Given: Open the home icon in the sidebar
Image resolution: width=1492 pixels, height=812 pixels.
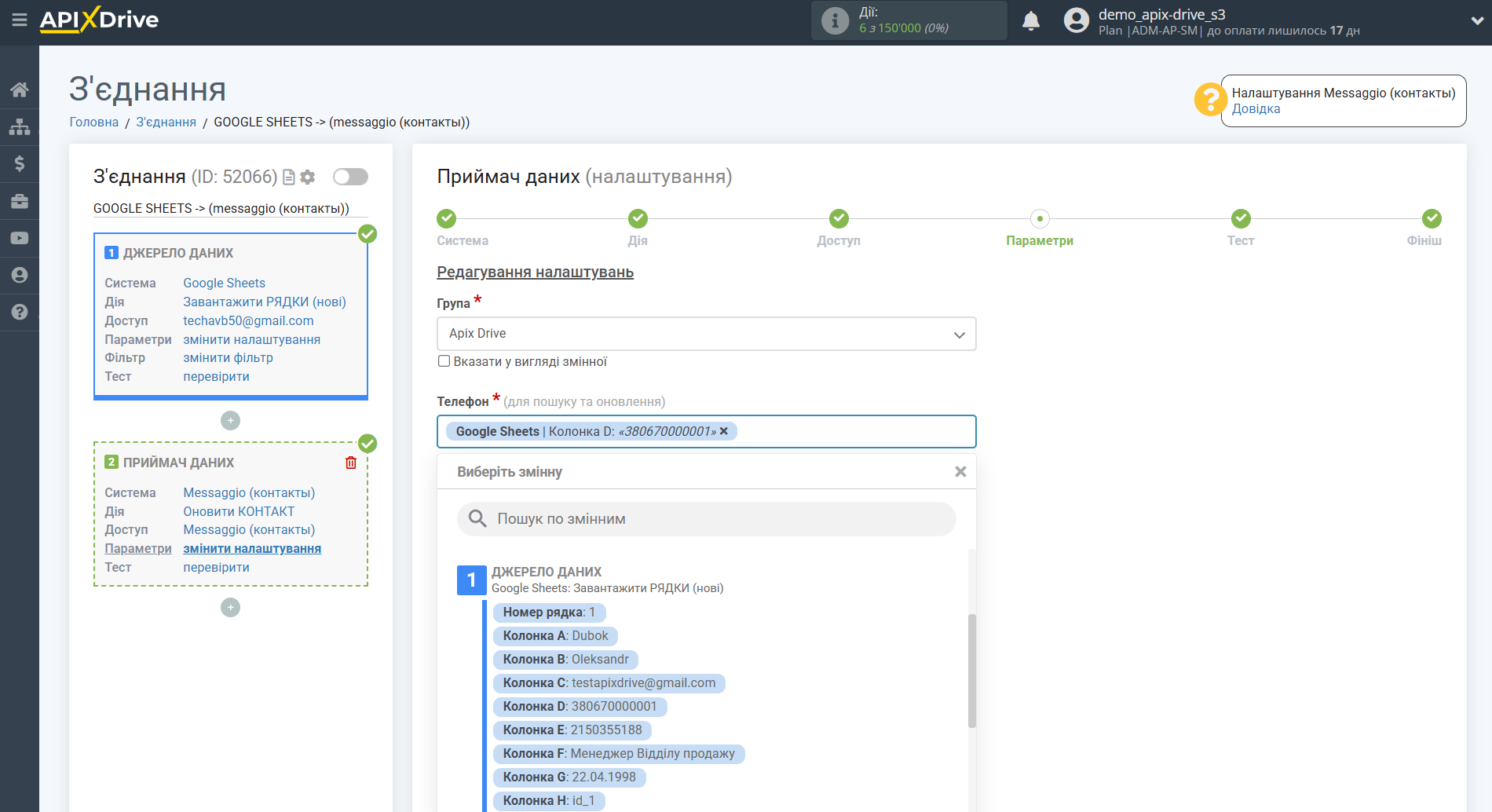Looking at the screenshot, I should coord(20,90).
